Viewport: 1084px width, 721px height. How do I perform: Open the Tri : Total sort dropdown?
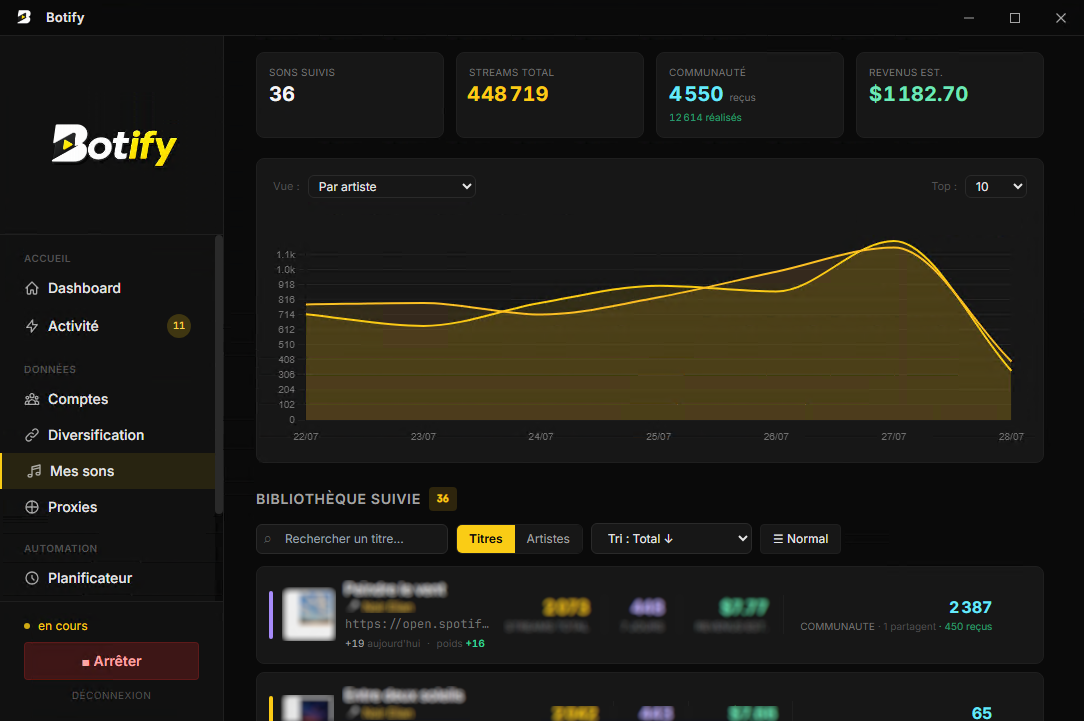(671, 539)
